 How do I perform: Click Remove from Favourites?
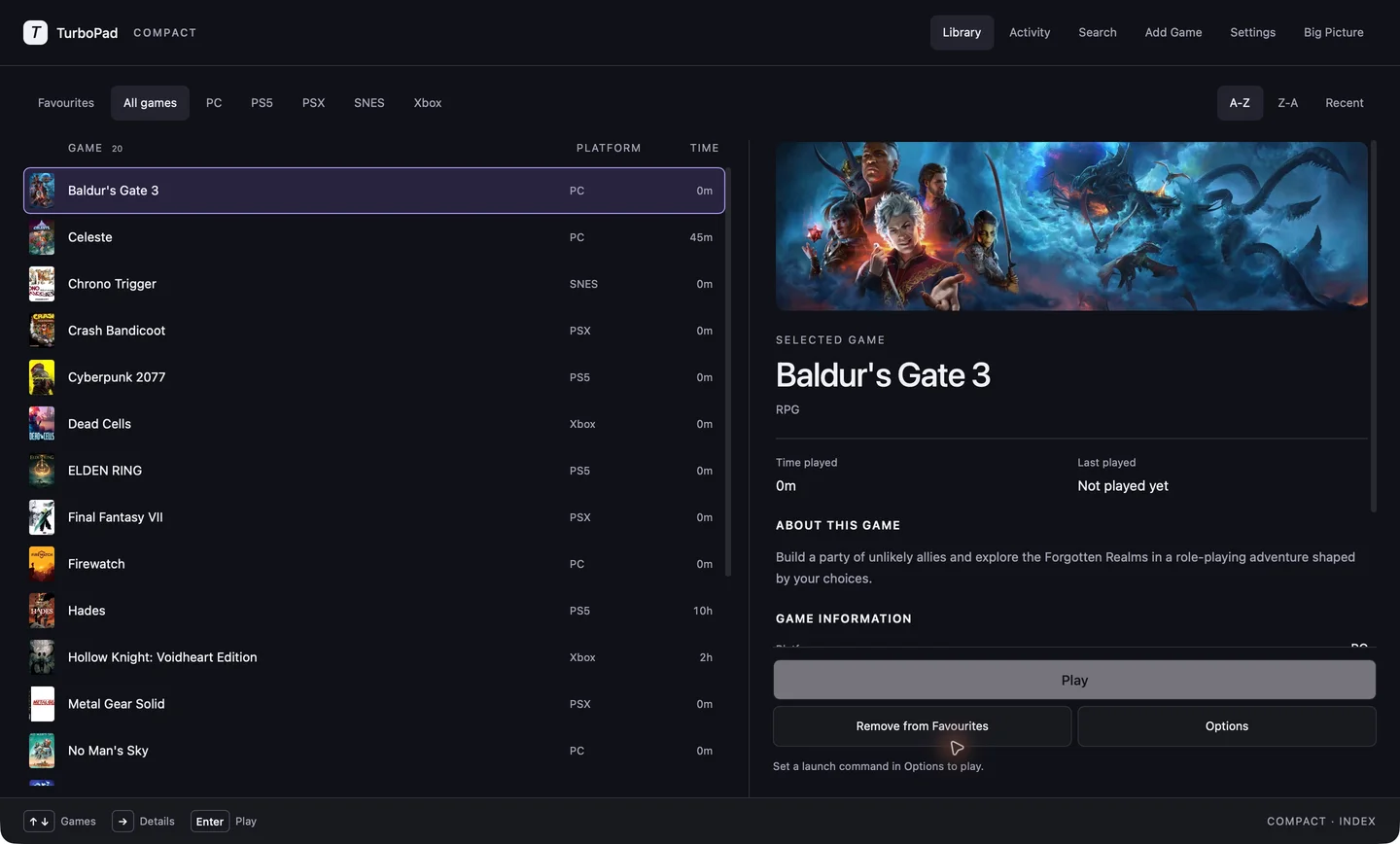(x=922, y=726)
